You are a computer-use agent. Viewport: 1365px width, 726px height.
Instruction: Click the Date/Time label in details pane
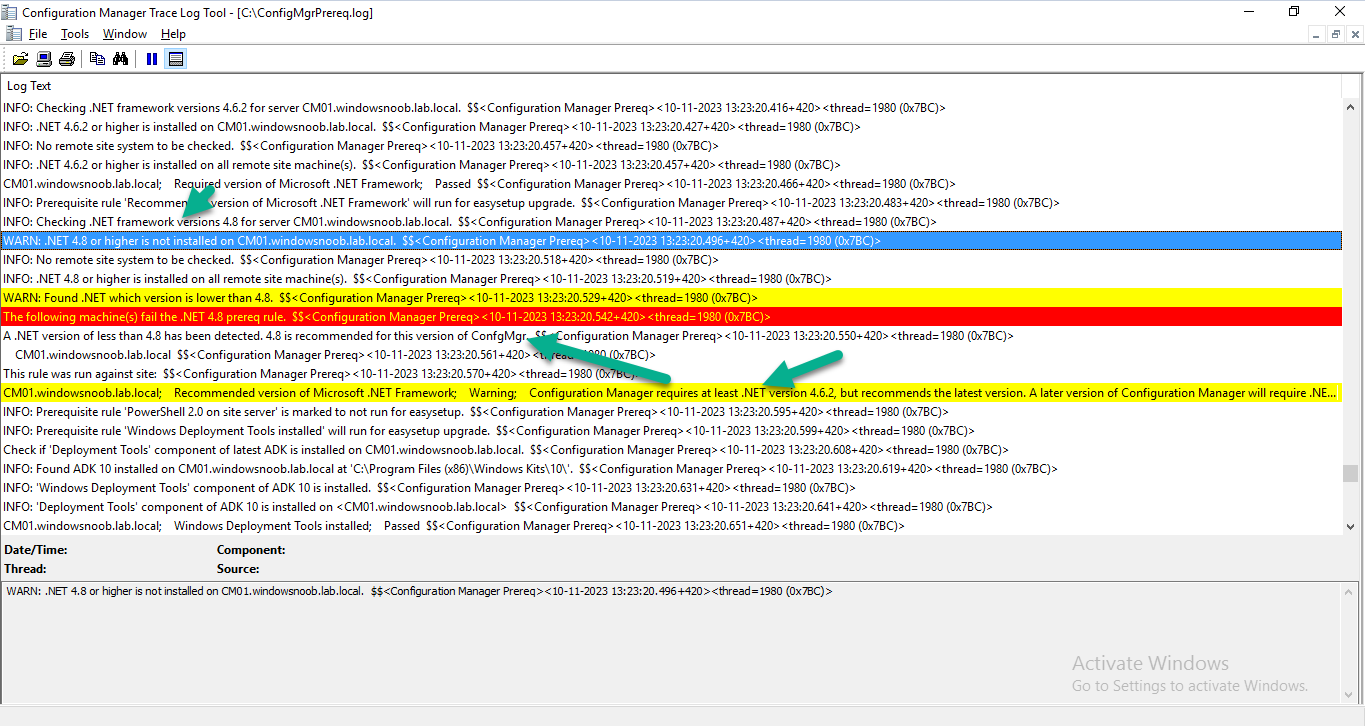click(36, 550)
